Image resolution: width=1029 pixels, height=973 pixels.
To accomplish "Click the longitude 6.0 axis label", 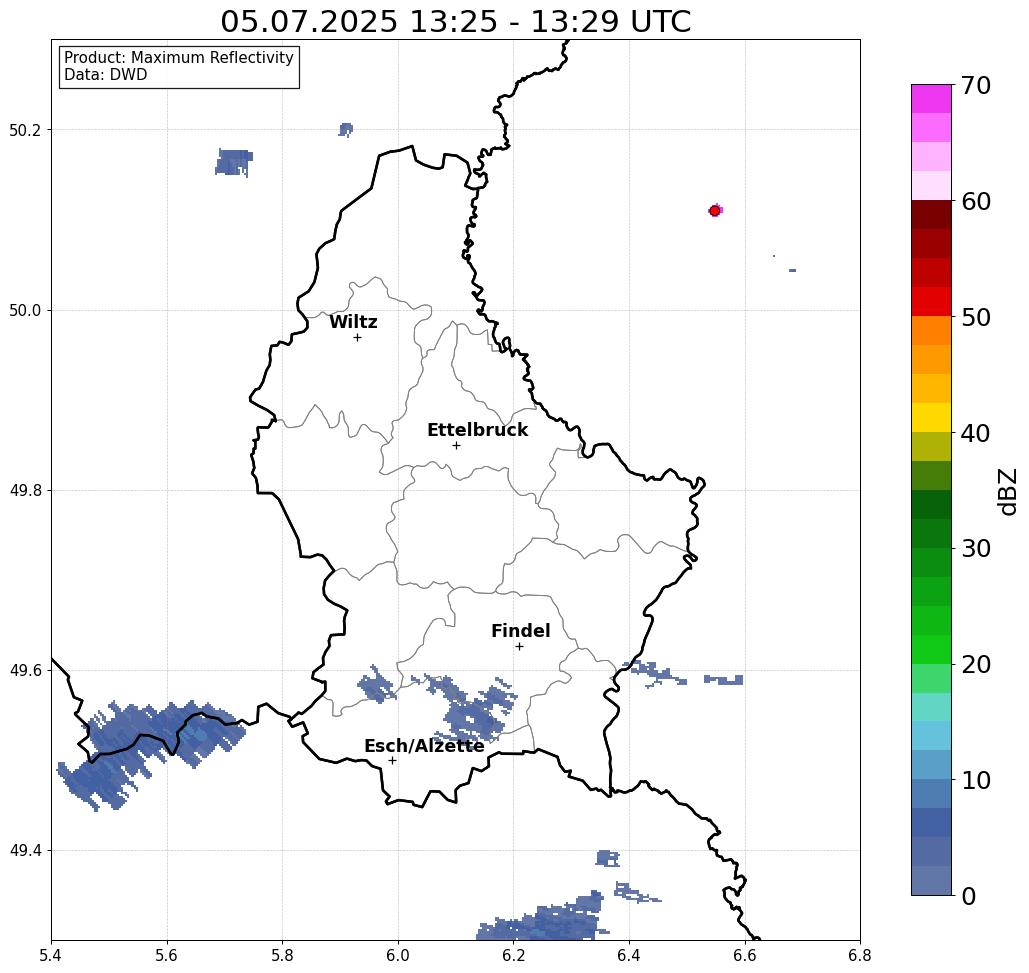I will (x=398, y=955).
